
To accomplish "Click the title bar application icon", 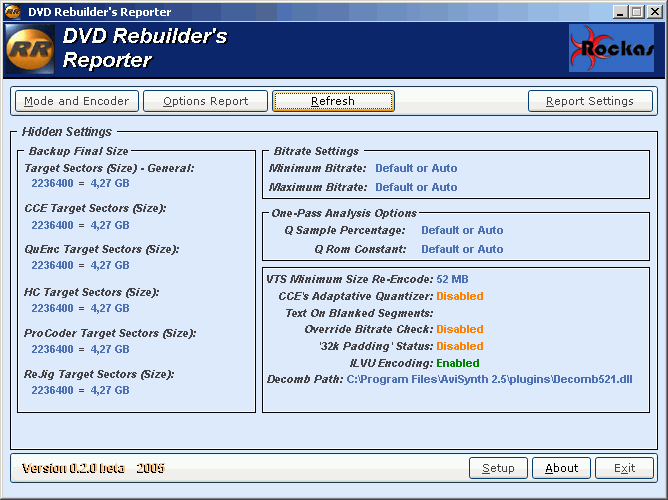I will tap(13, 11).
